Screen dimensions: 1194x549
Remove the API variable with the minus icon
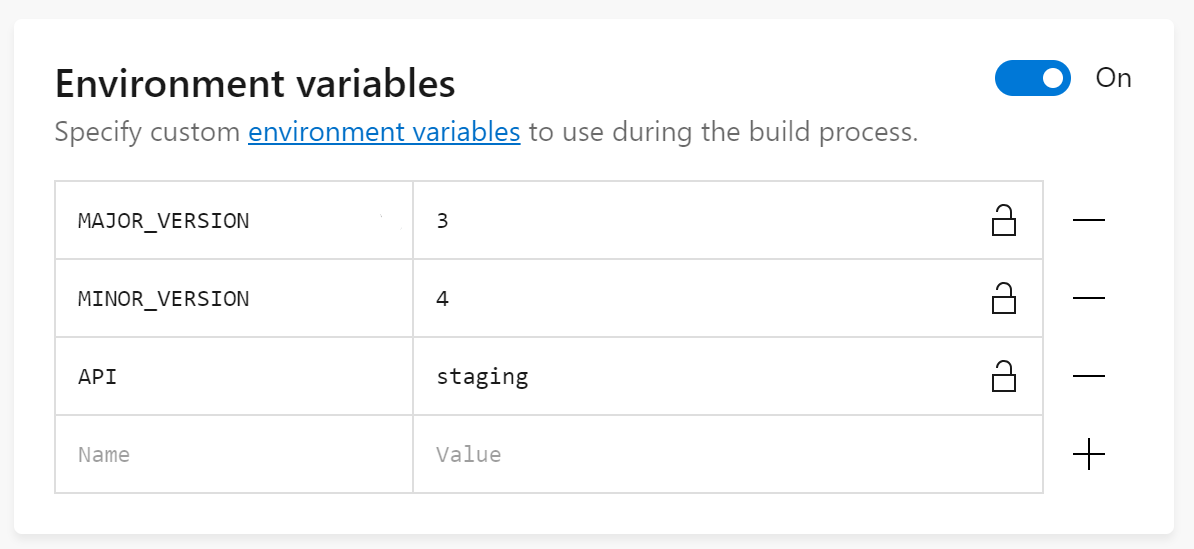(x=1088, y=376)
